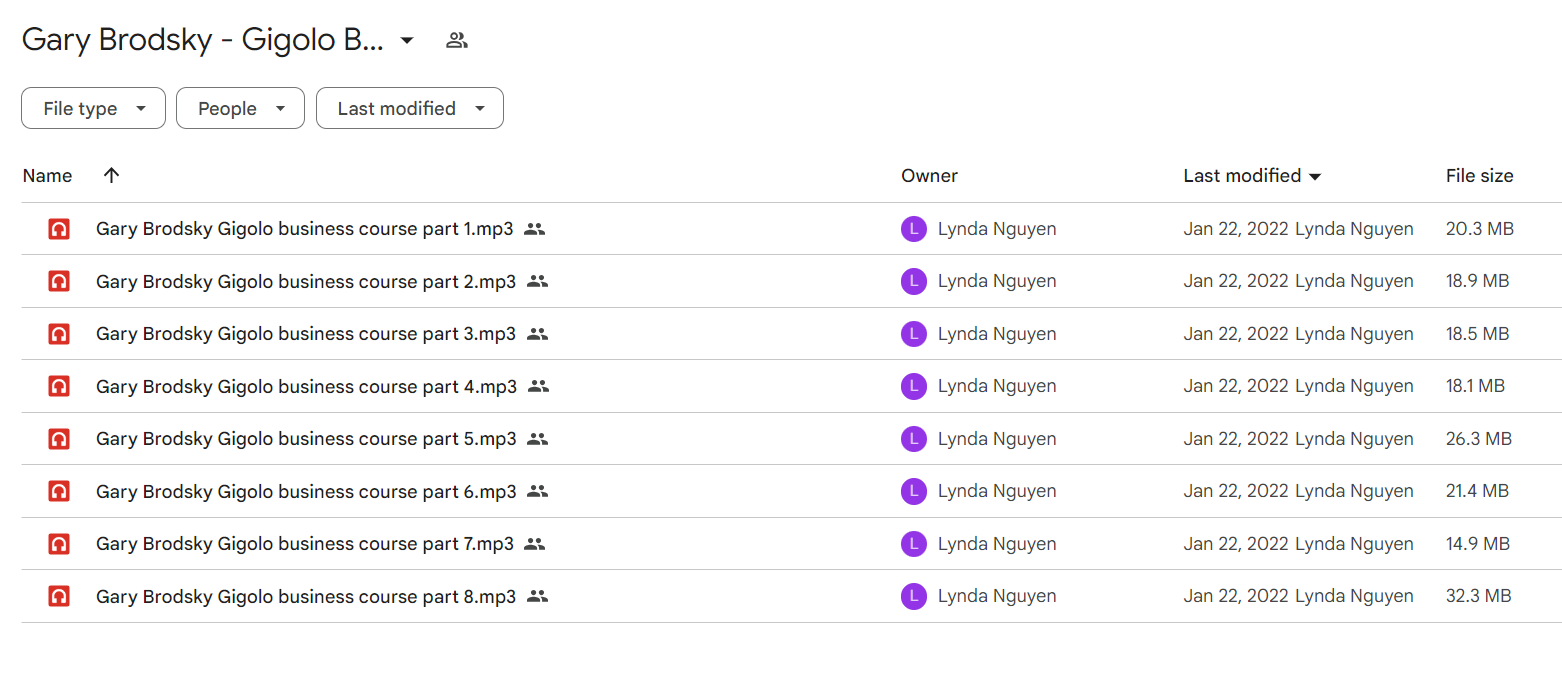Open Gary Brodsky Gigolo business course part 4.mp3
This screenshot has height=699, width=1562.
coord(306,386)
